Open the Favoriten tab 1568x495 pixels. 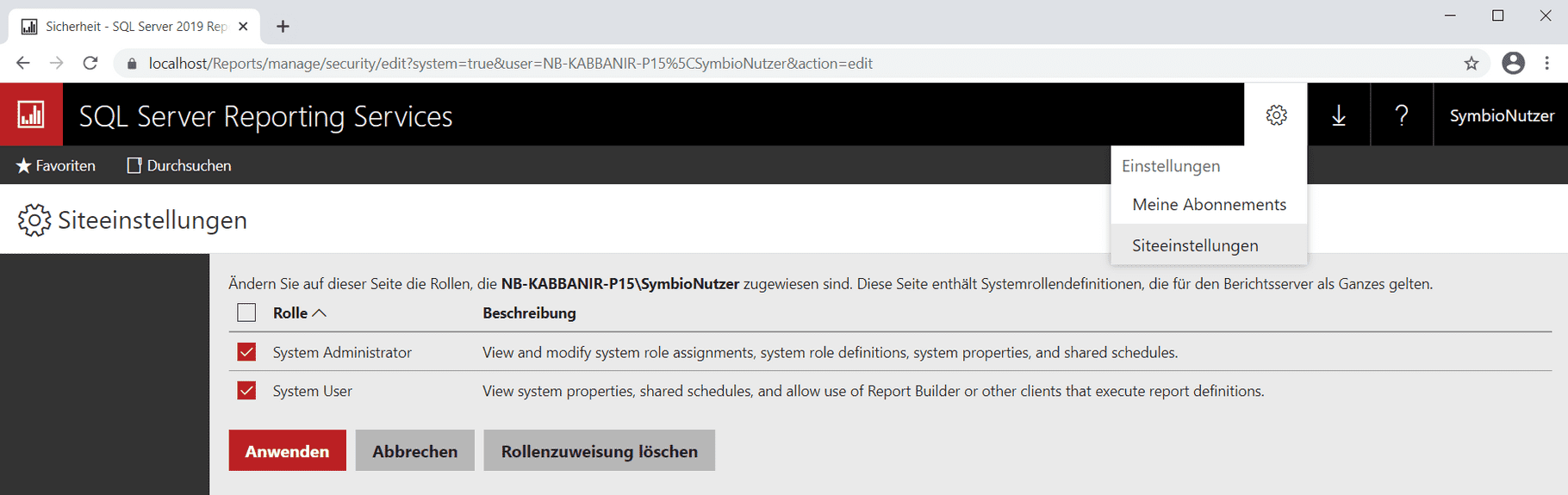pyautogui.click(x=56, y=165)
